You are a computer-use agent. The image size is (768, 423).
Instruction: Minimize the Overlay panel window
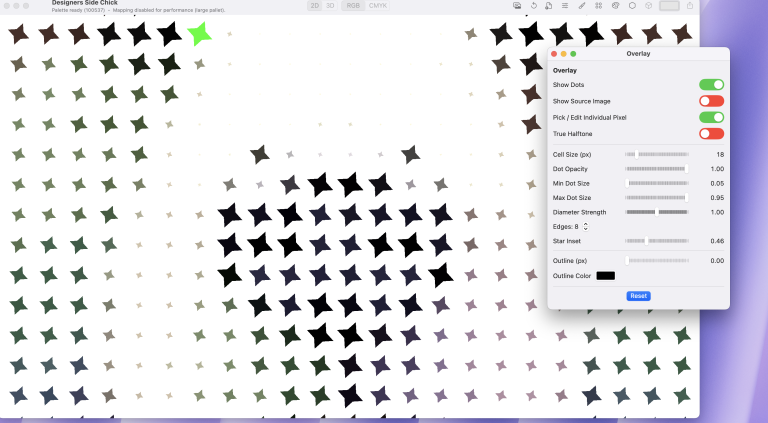[x=563, y=54]
